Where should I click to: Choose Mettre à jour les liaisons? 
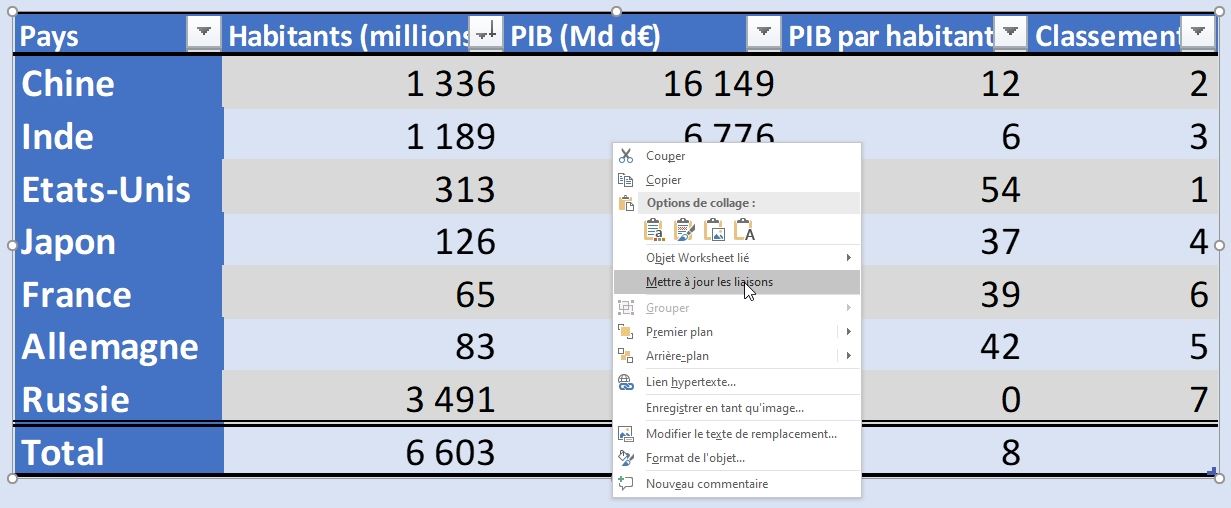737,282
